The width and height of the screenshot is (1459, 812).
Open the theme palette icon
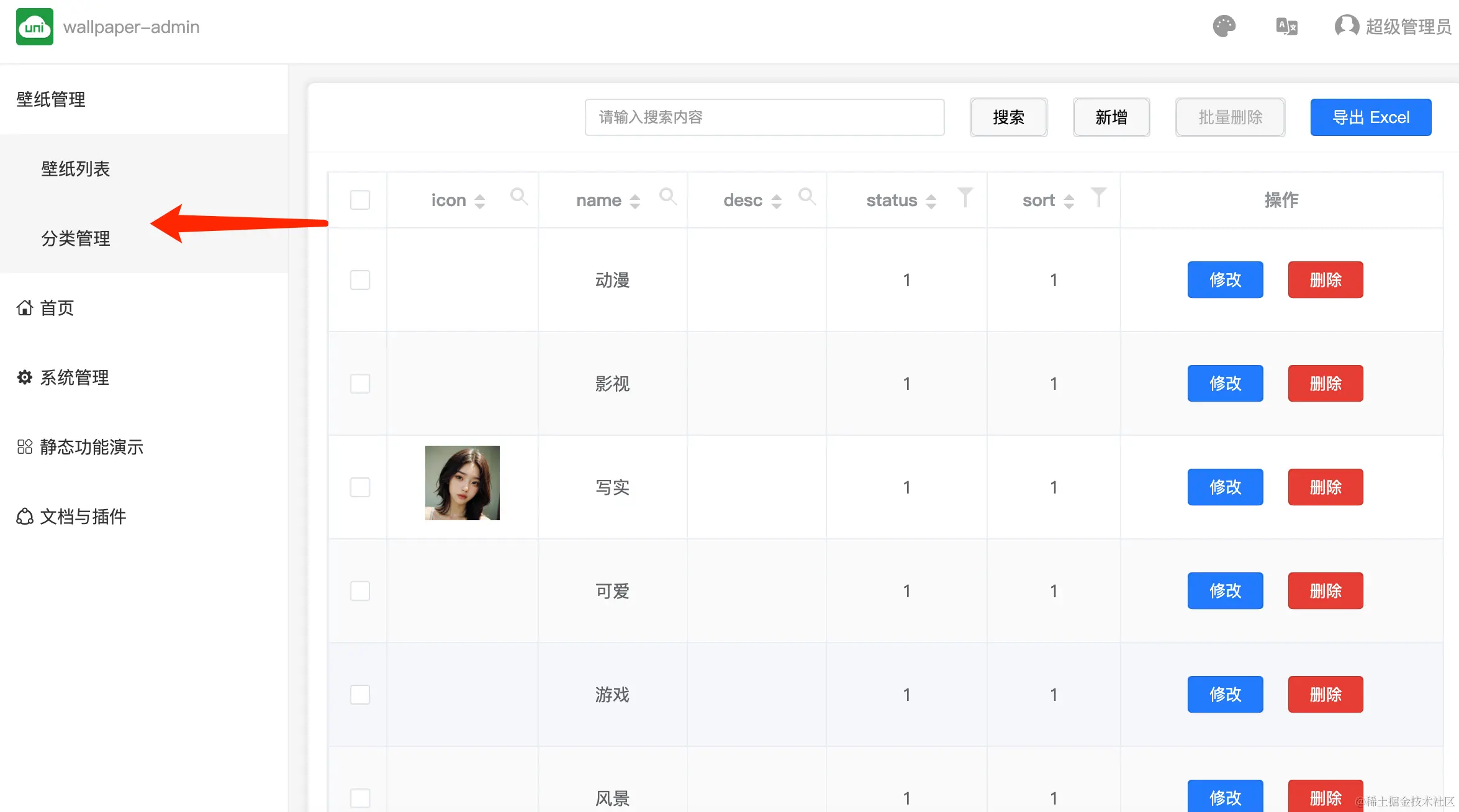click(x=1224, y=26)
